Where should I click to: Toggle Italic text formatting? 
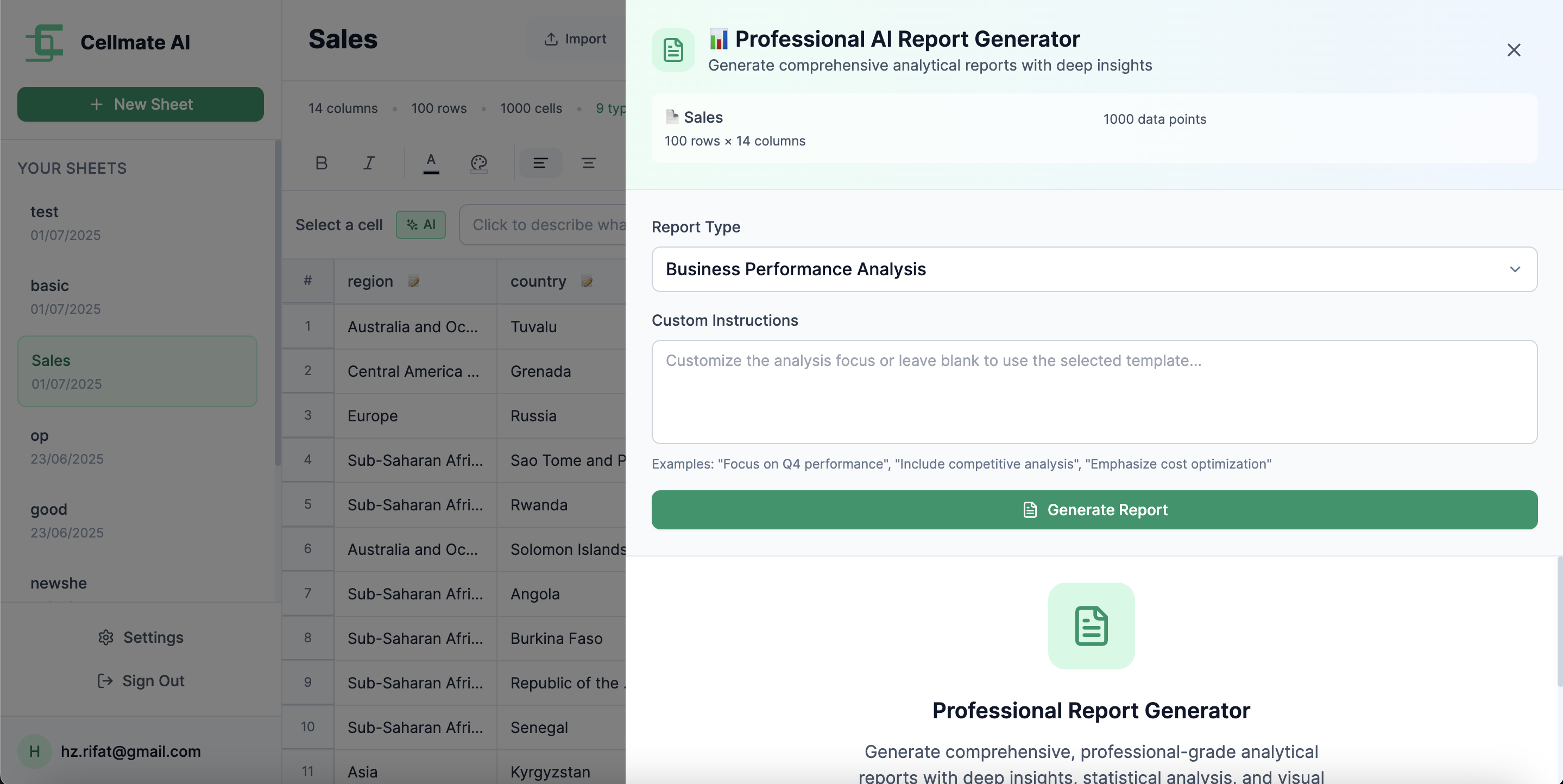coord(369,163)
